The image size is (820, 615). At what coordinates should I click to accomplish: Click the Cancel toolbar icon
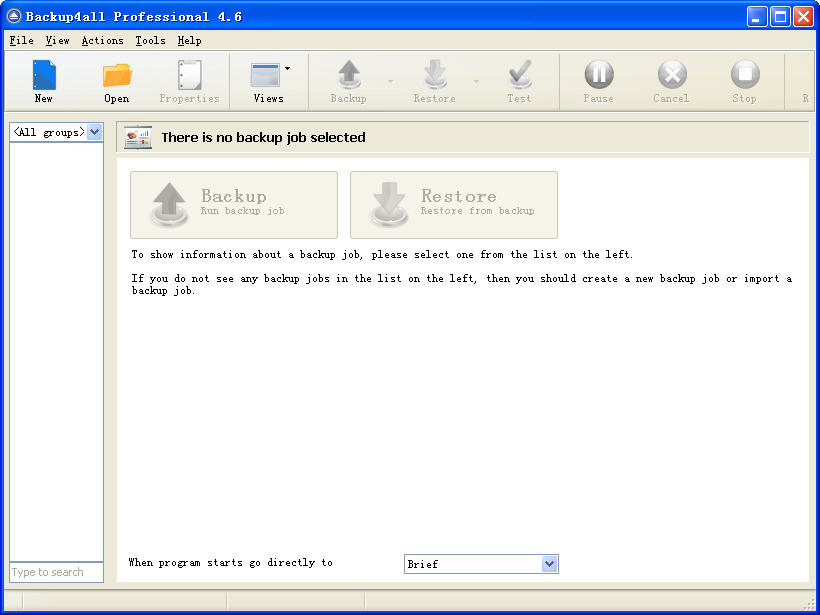pyautogui.click(x=672, y=74)
